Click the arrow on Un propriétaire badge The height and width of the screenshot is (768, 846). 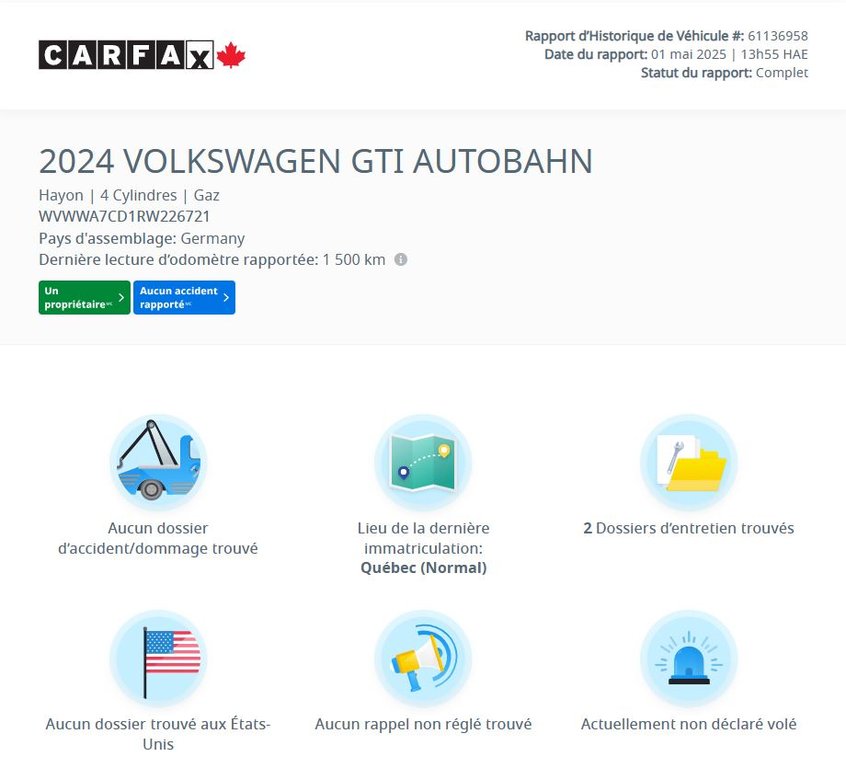121,297
